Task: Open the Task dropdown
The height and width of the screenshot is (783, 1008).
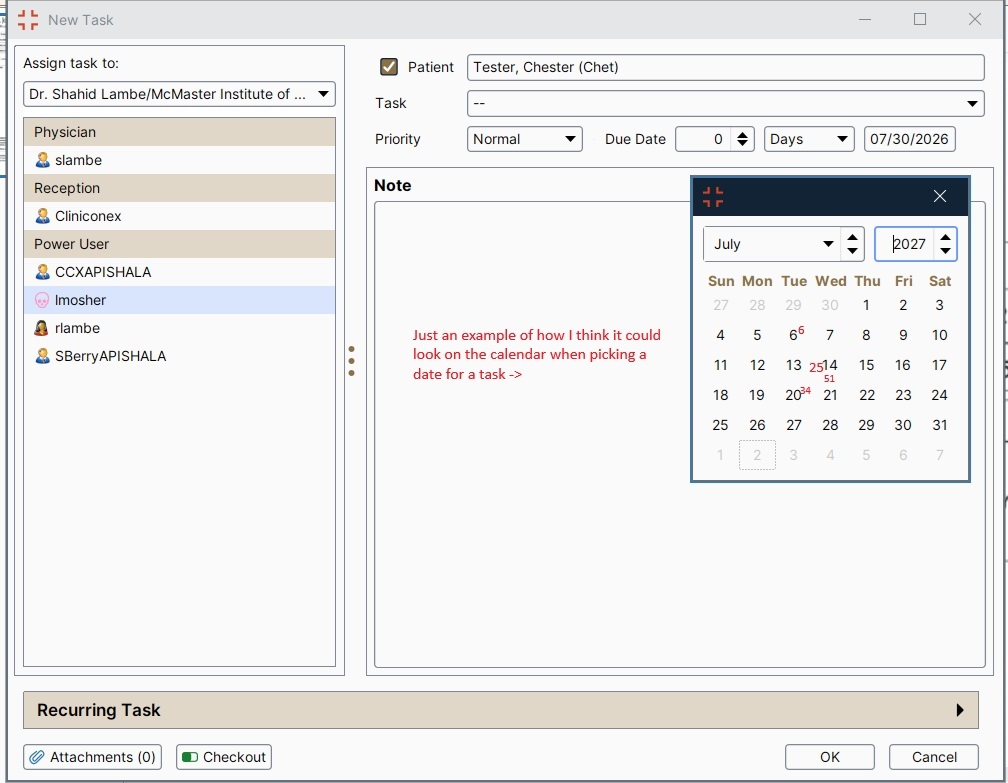Action: (x=972, y=104)
